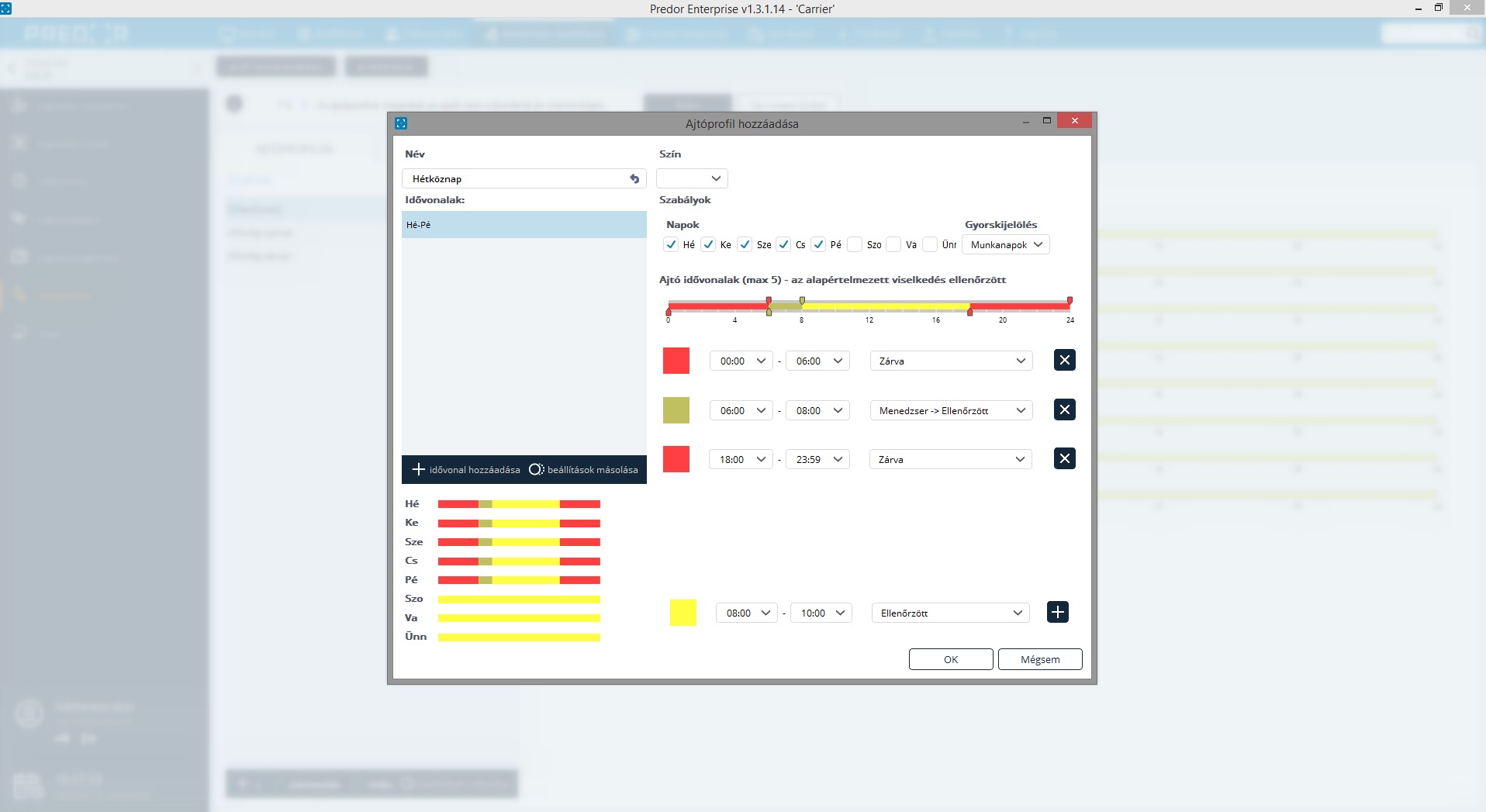Enable the Szo (Saturday) checkbox
1486x812 pixels.
coord(855,244)
